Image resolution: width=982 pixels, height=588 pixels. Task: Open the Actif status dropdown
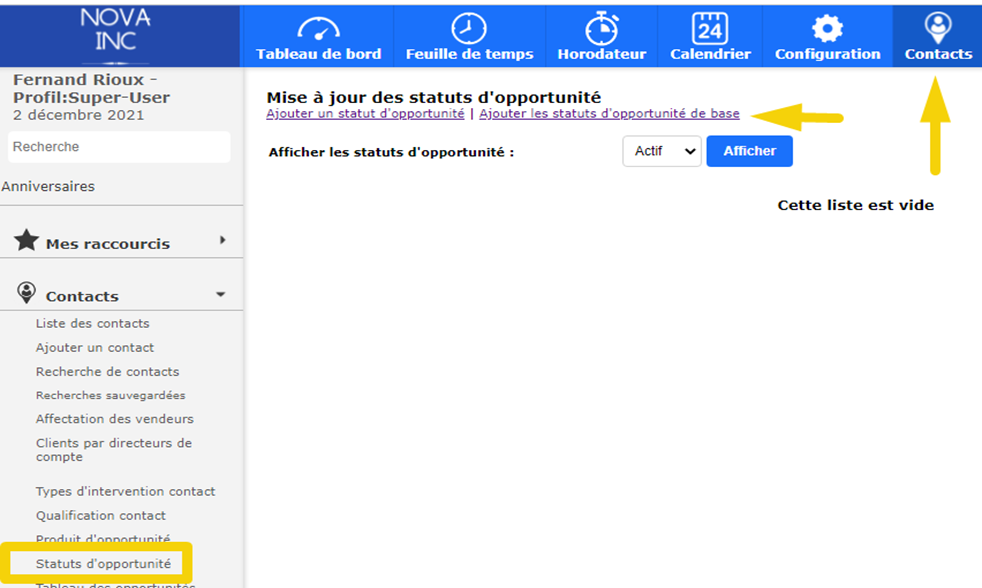pyautogui.click(x=661, y=151)
